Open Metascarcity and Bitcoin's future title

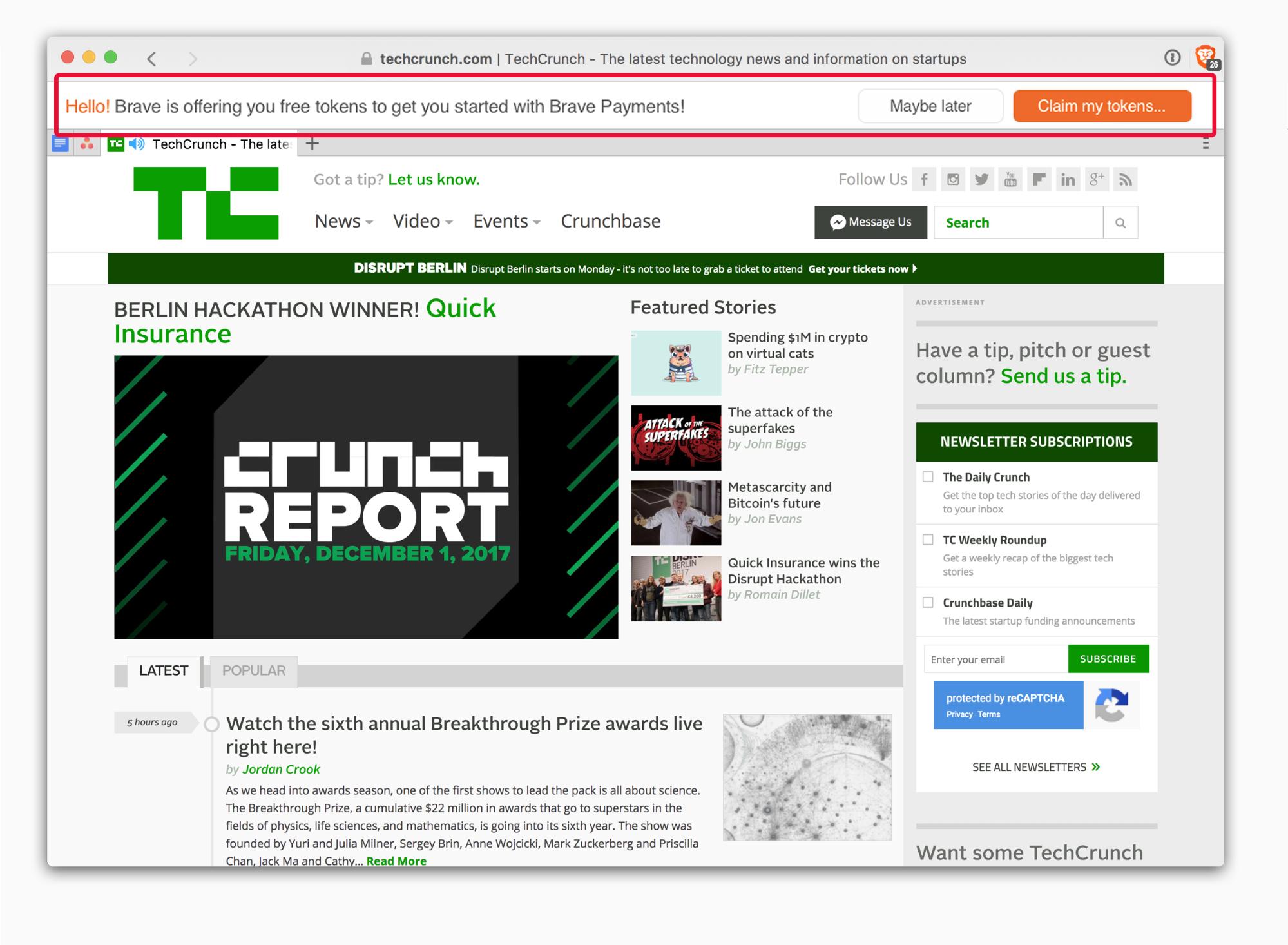780,495
